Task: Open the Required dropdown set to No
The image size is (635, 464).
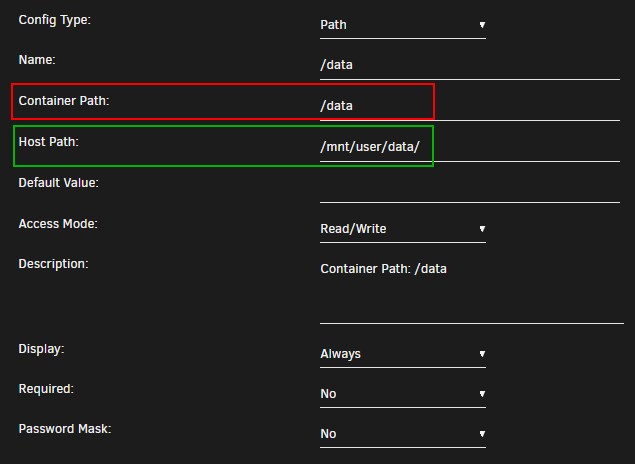Action: coord(402,394)
